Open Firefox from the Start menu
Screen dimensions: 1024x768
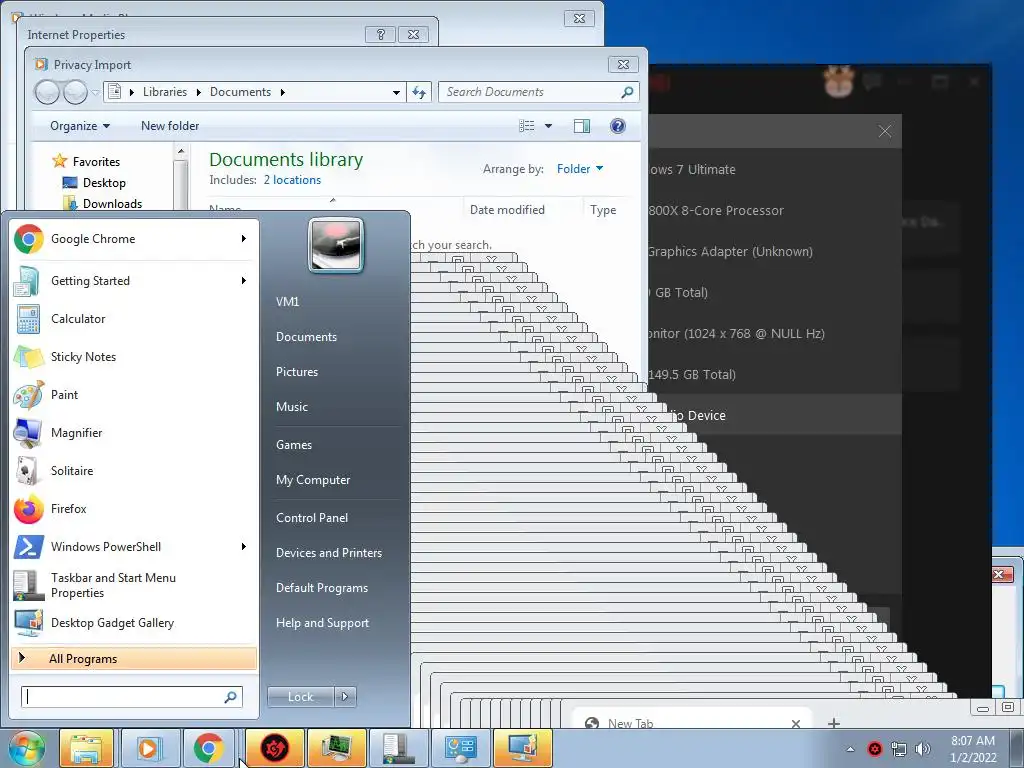click(134, 508)
